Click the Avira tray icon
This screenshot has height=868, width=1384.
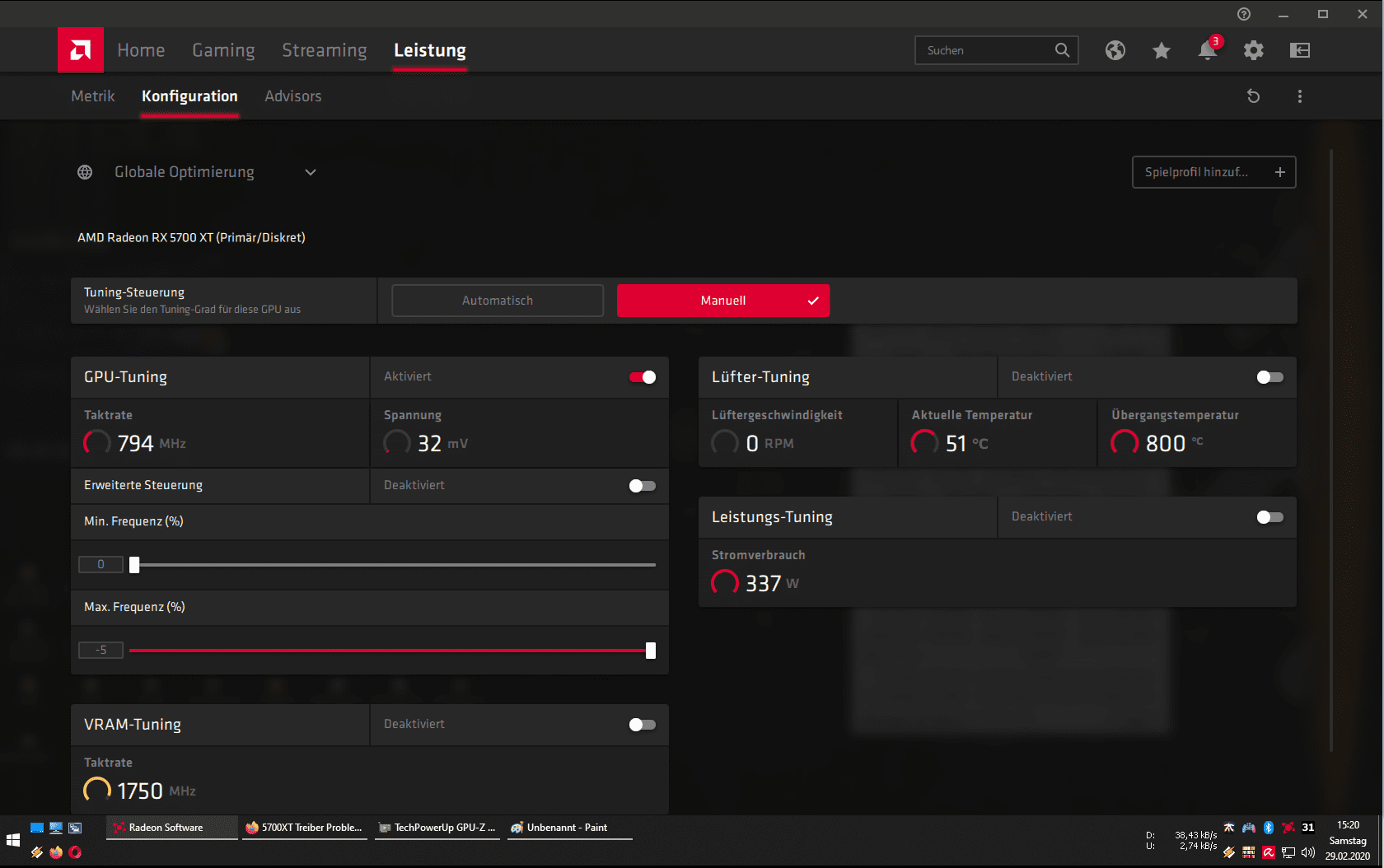pos(1269,852)
